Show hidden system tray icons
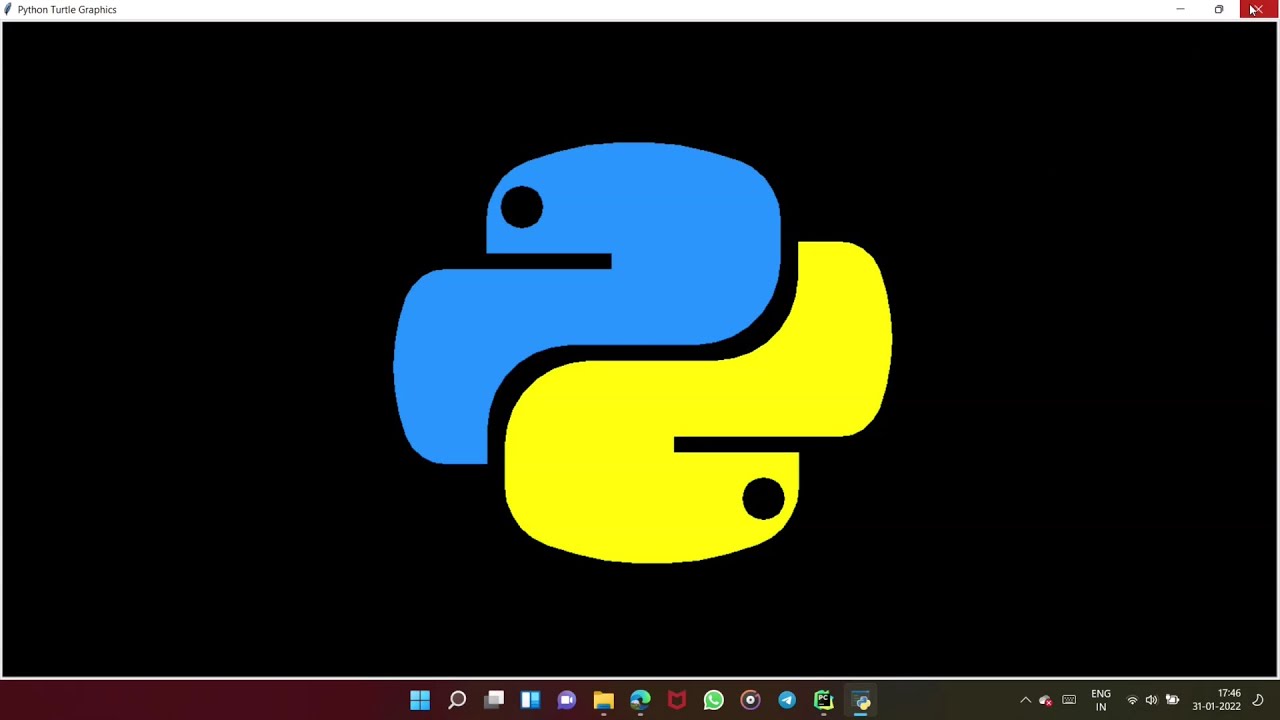The width and height of the screenshot is (1280, 720). [x=1025, y=700]
